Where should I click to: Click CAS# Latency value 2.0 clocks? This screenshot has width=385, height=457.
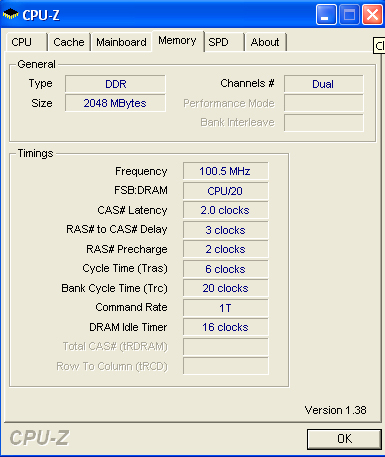[225, 210]
